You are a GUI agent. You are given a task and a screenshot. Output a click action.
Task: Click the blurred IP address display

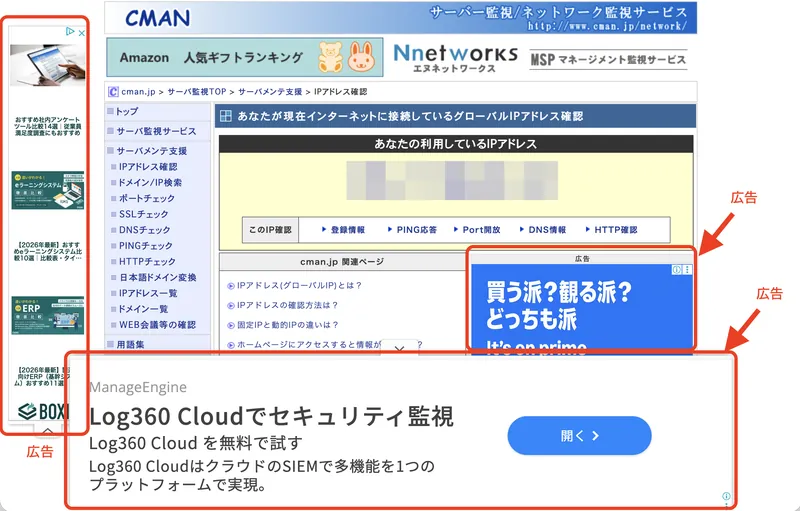pos(452,181)
